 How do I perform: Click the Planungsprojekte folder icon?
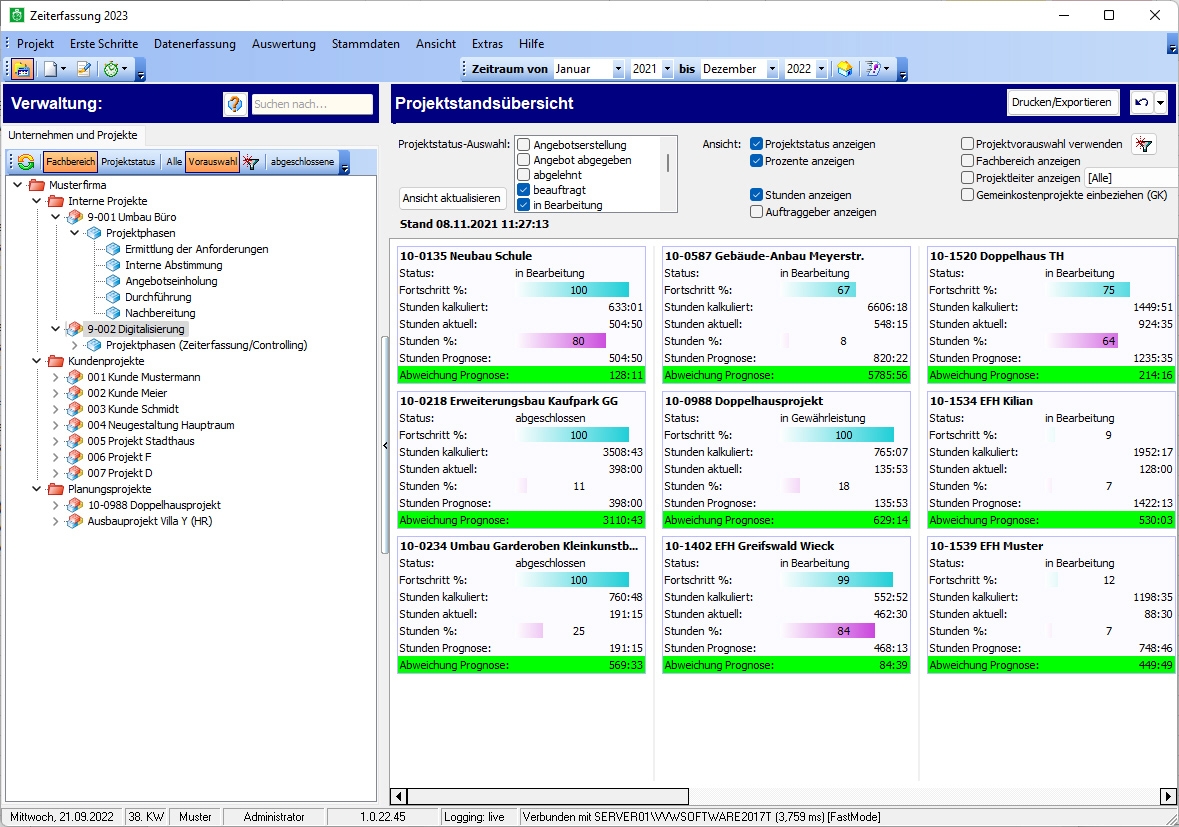point(56,489)
